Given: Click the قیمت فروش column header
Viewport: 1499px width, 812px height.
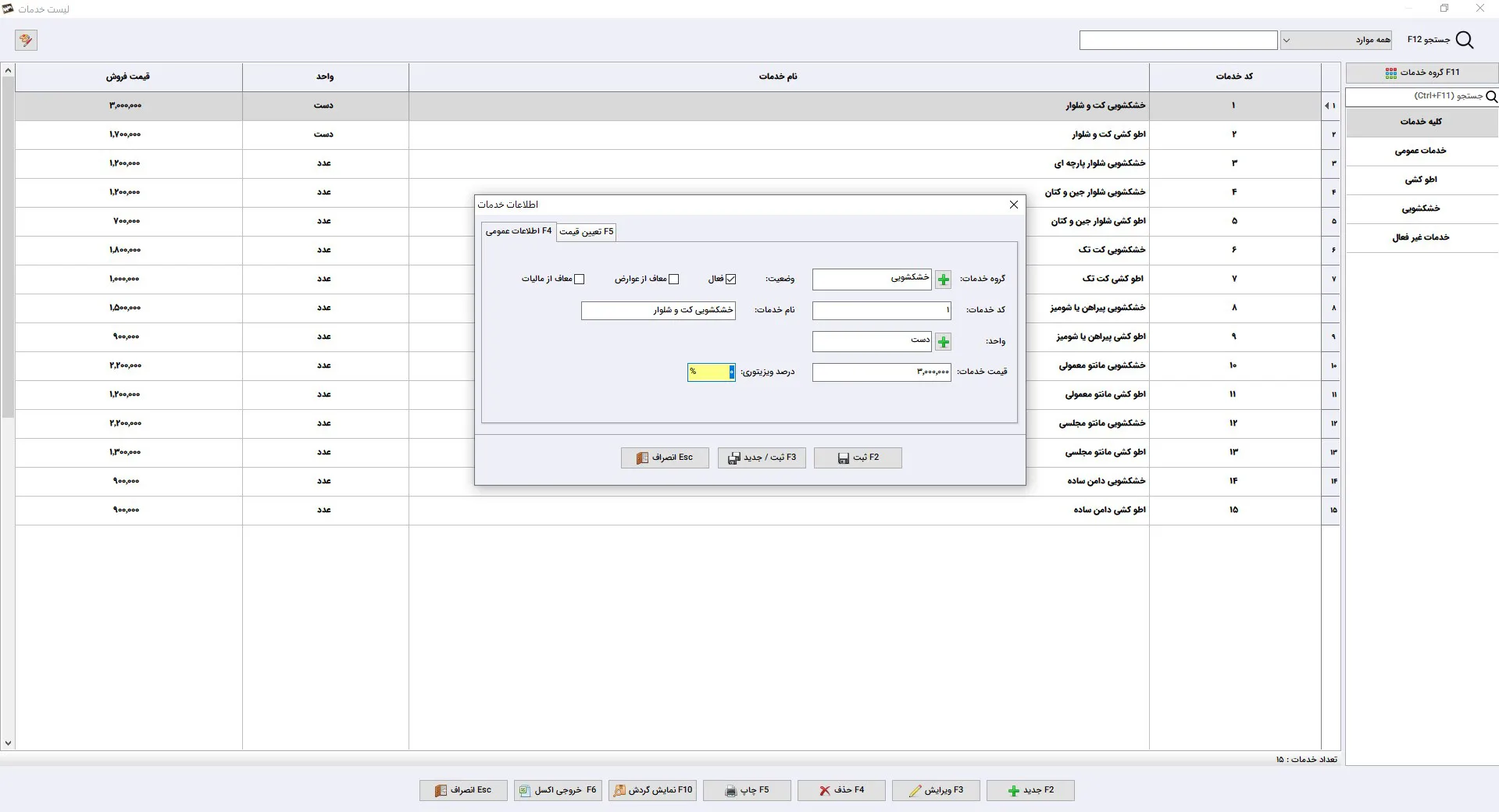Looking at the screenshot, I should tap(128, 77).
